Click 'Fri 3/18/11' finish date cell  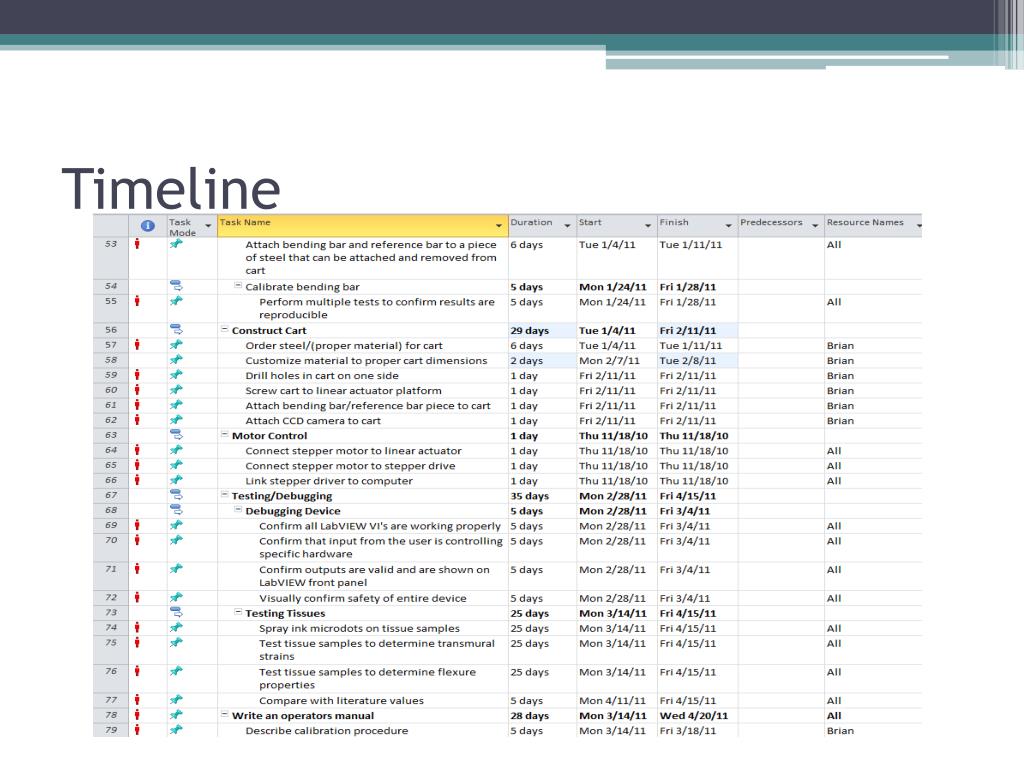click(x=697, y=731)
